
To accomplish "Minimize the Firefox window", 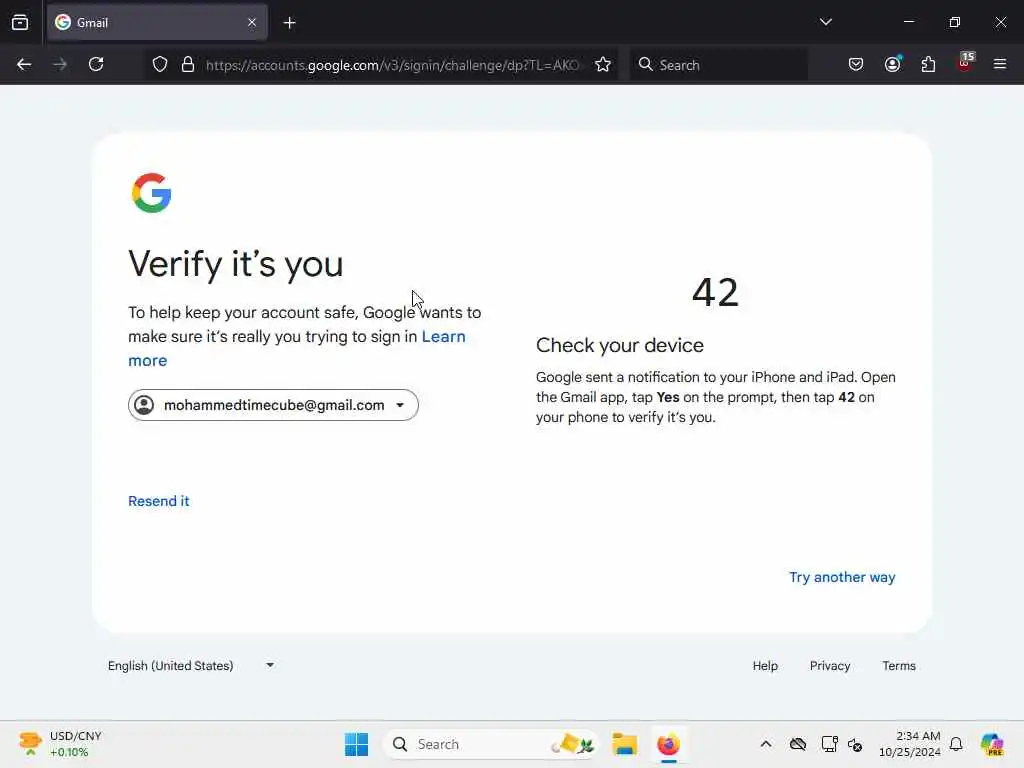I will (908, 22).
